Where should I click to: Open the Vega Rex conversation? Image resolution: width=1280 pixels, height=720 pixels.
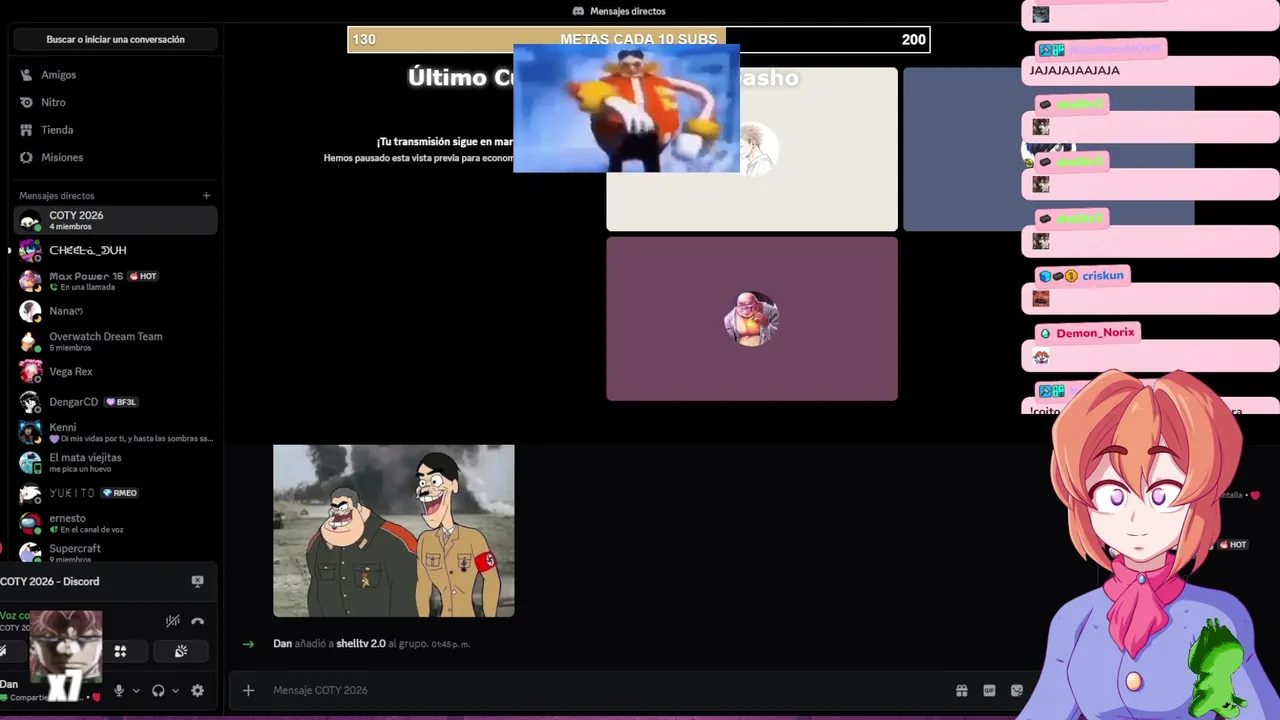click(115, 372)
